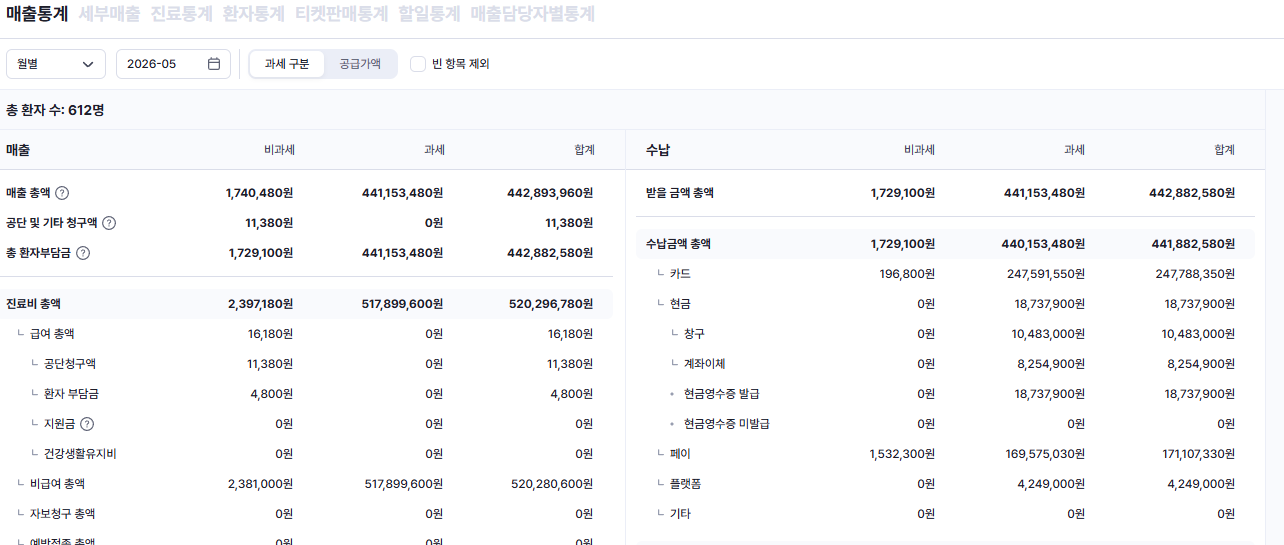Click the 플랫폼 row label
Viewport: 1284px width, 545px height.
[x=685, y=483]
